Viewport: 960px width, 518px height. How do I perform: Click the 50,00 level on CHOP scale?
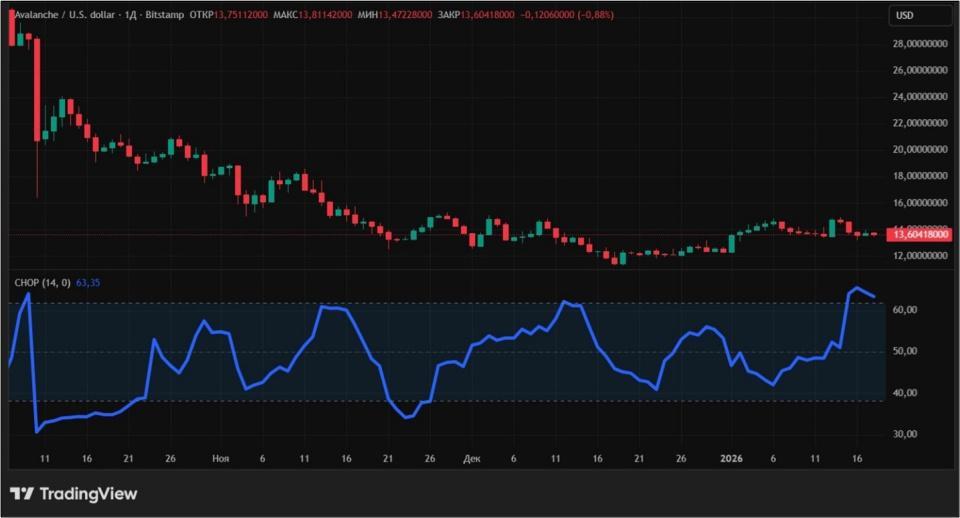point(904,352)
